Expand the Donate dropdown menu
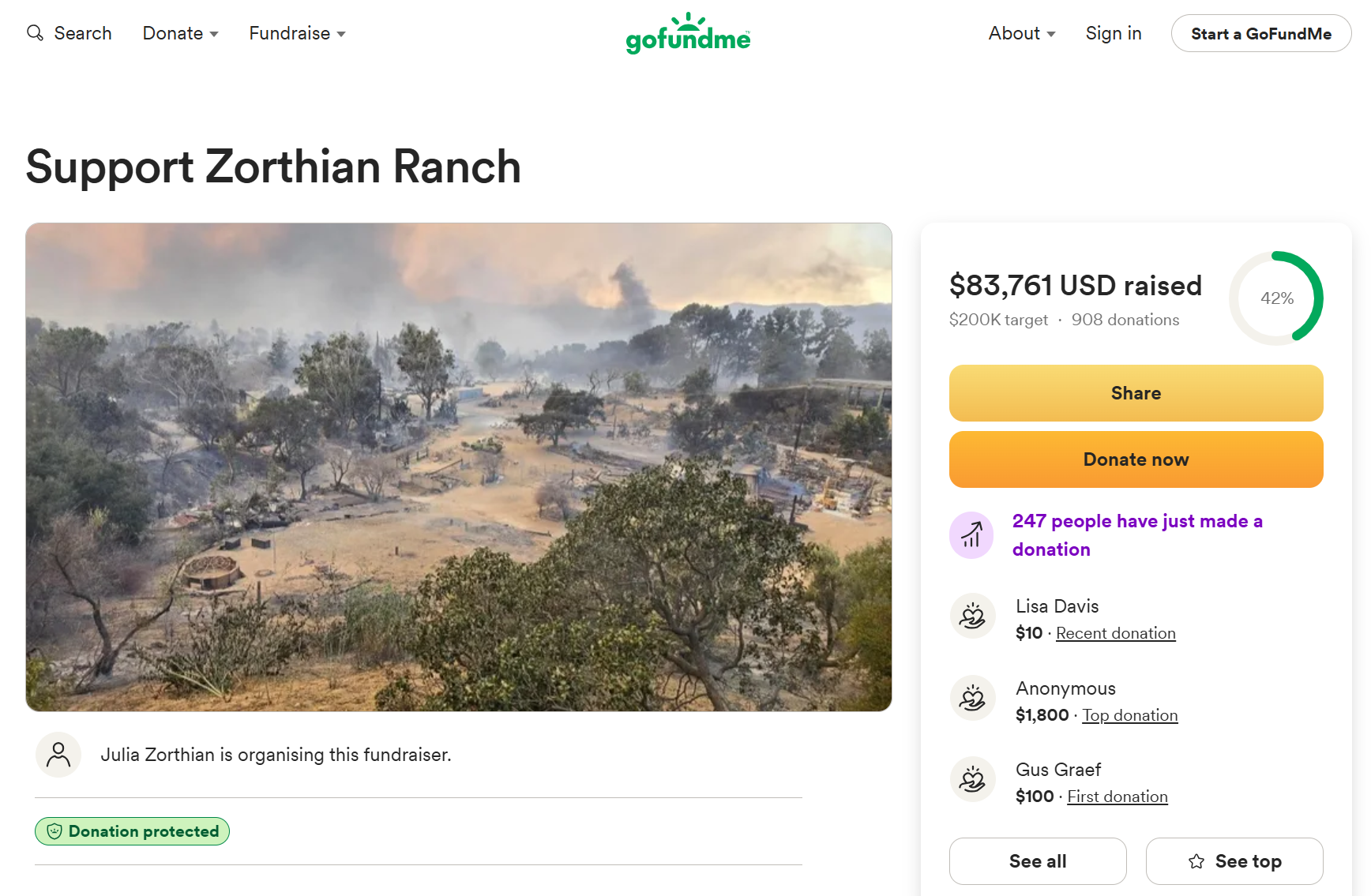This screenshot has height=896, width=1371. tap(181, 33)
